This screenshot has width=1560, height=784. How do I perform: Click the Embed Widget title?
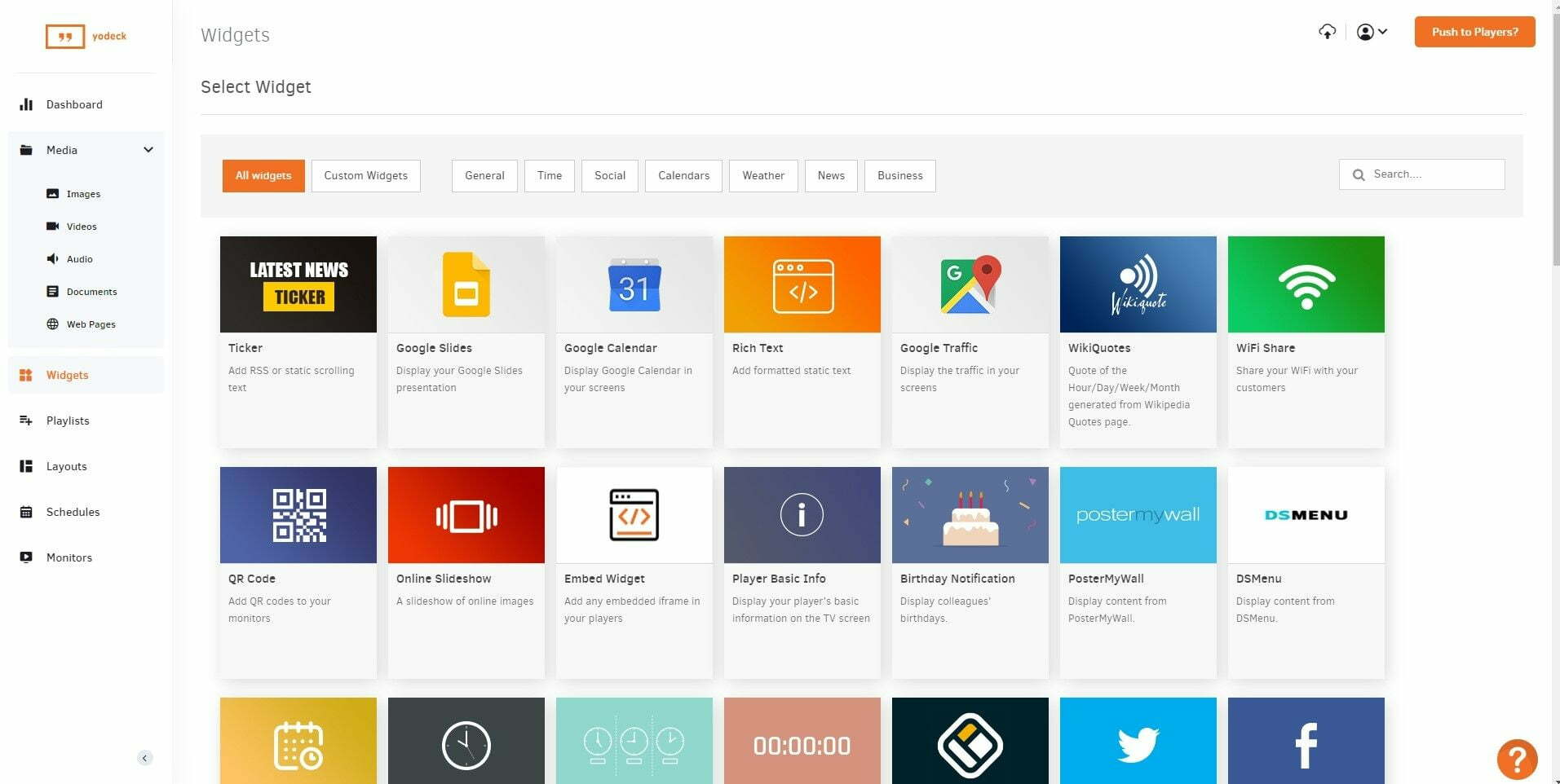pos(604,579)
